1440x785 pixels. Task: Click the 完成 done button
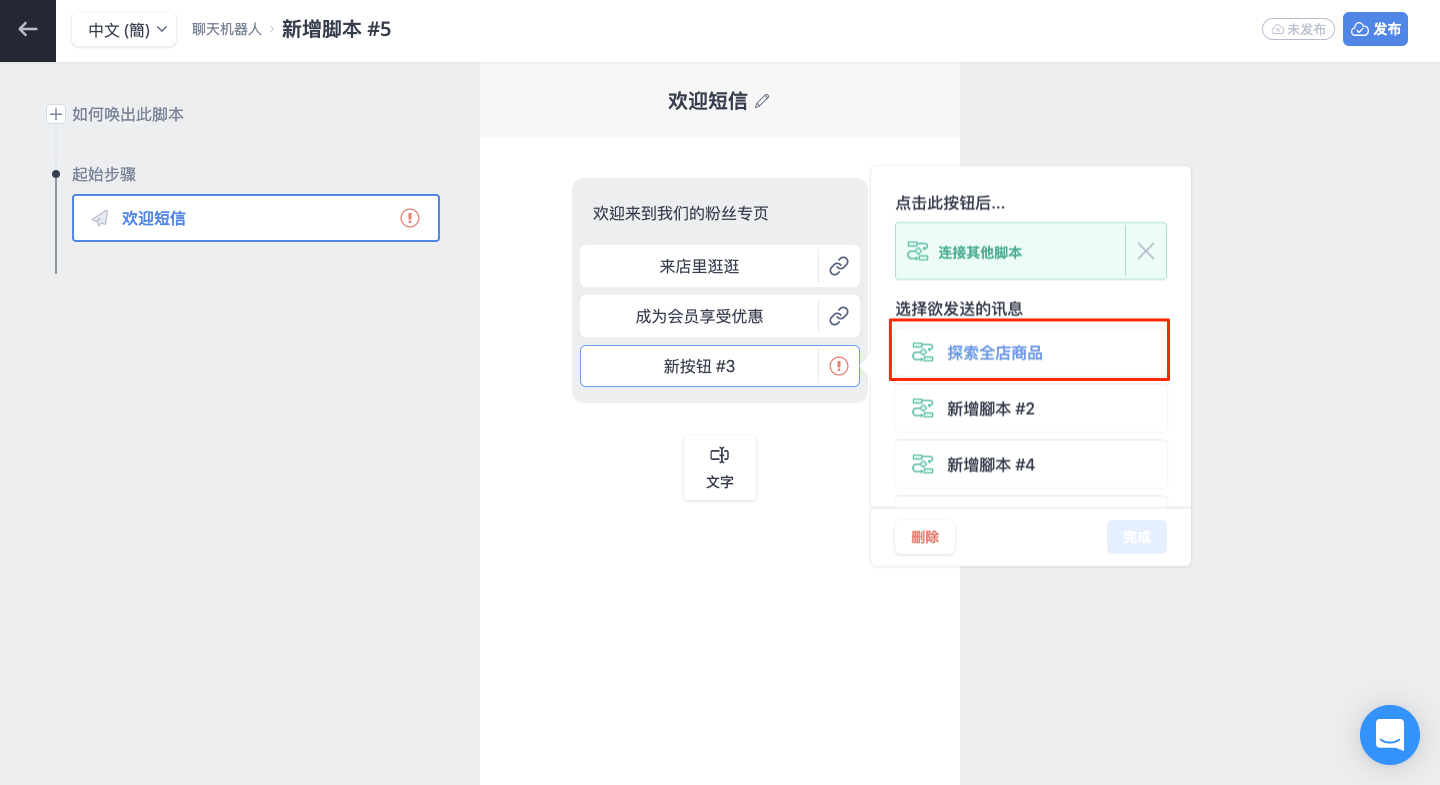(x=1137, y=537)
